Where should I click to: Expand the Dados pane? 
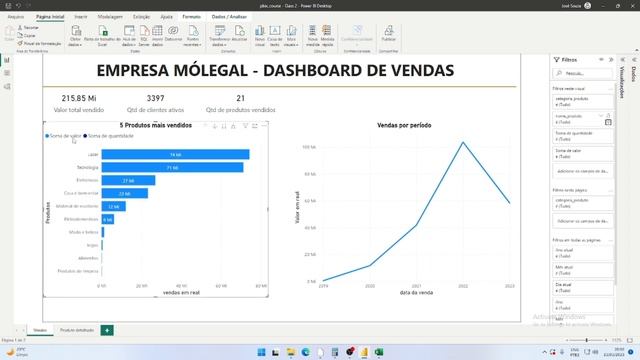click(x=634, y=60)
